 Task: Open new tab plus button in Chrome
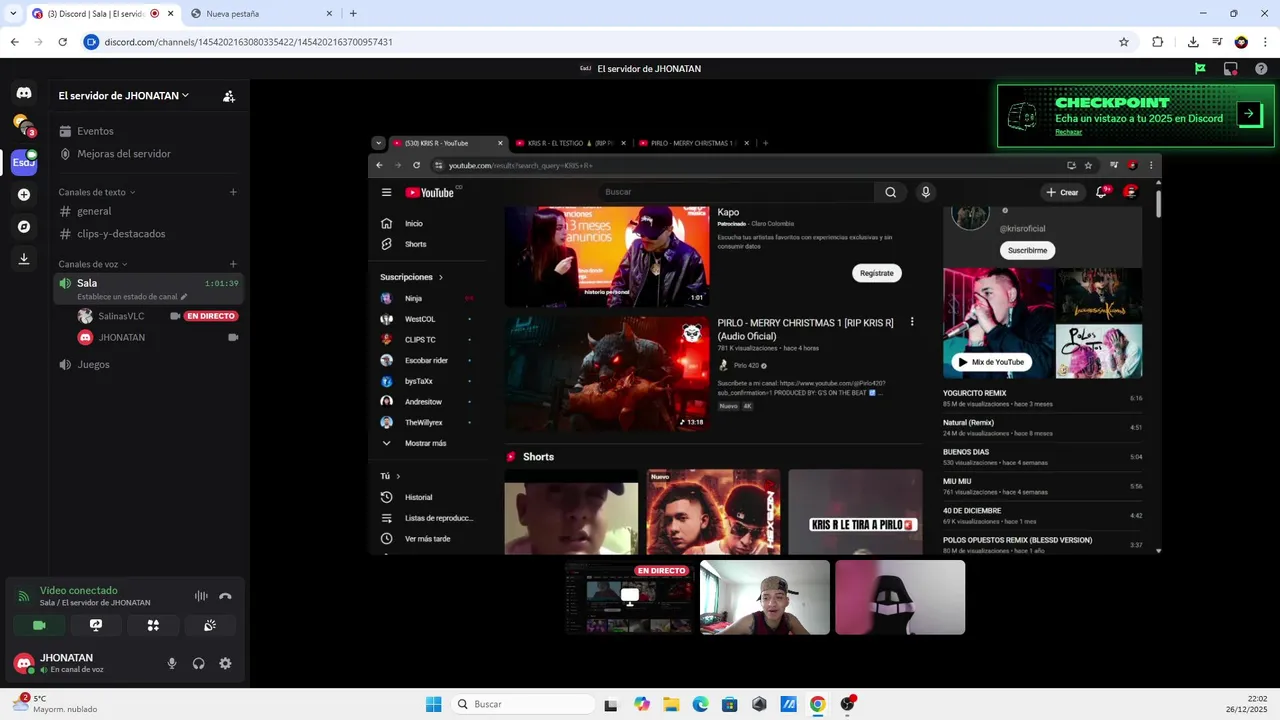pos(353,14)
